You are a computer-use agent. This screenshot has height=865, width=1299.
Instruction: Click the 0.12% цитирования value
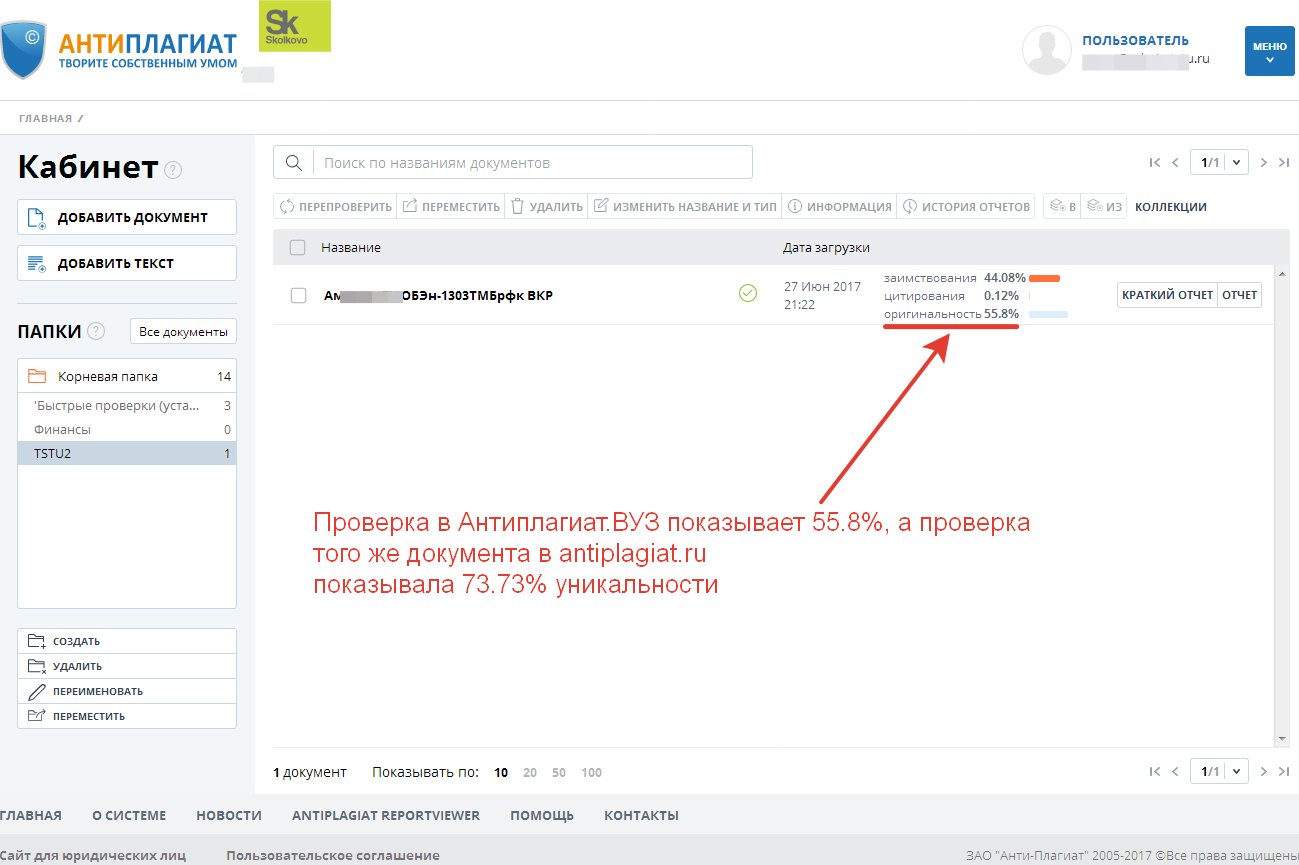click(1002, 295)
